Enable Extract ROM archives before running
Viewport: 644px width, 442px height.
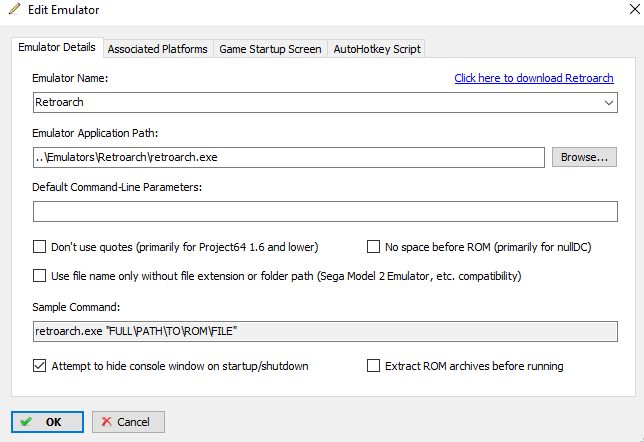click(x=373, y=366)
